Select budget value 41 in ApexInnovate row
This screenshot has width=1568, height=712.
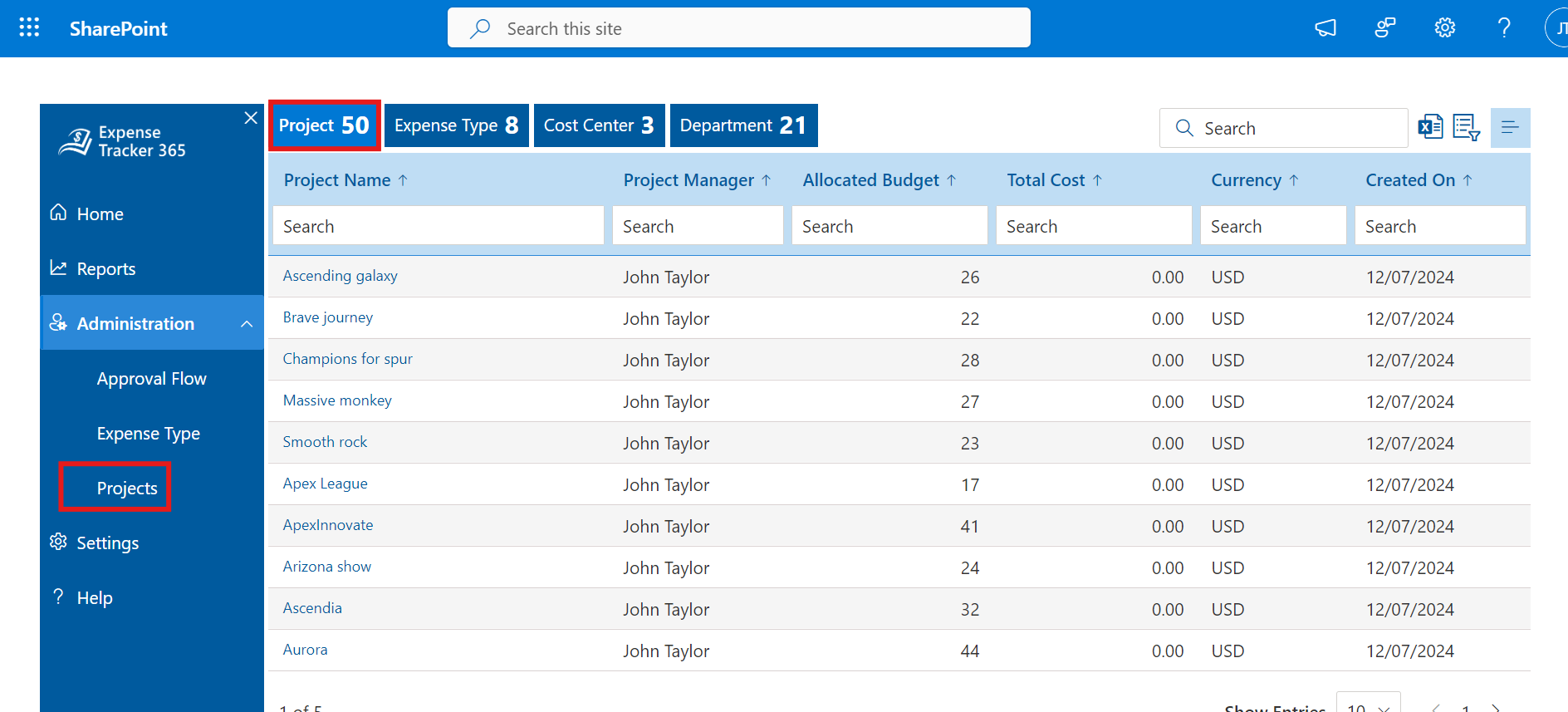click(969, 527)
